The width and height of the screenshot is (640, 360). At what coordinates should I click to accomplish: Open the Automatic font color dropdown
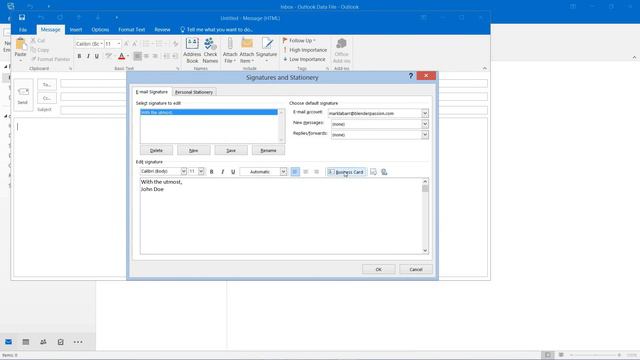tap(283, 172)
